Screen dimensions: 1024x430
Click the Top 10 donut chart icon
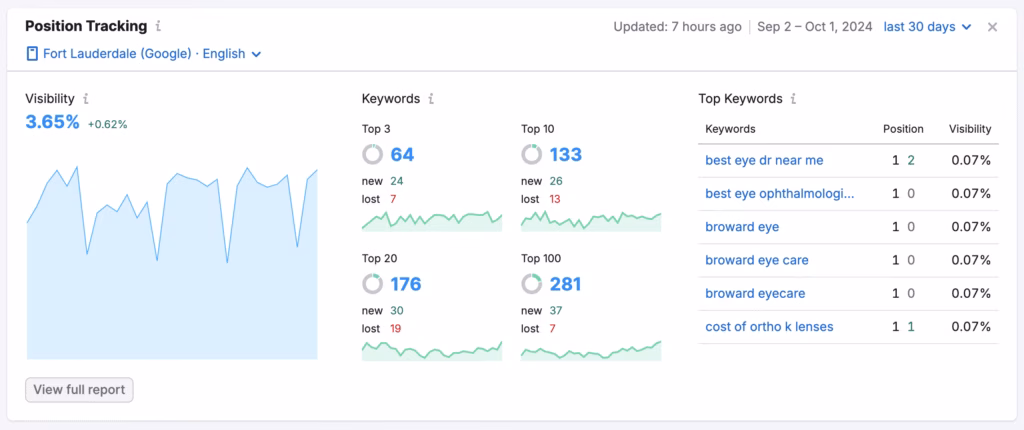tap(532, 154)
